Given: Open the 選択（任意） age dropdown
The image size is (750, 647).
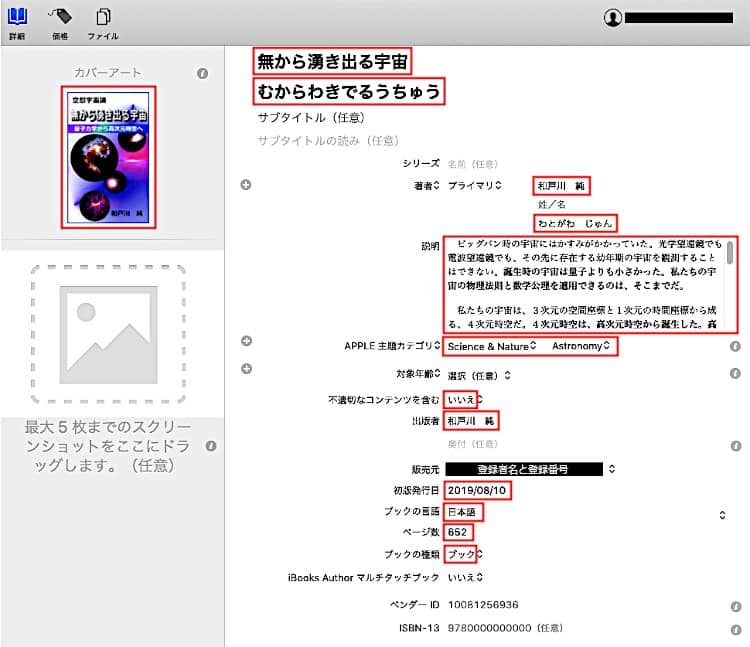Looking at the screenshot, I should [479, 375].
